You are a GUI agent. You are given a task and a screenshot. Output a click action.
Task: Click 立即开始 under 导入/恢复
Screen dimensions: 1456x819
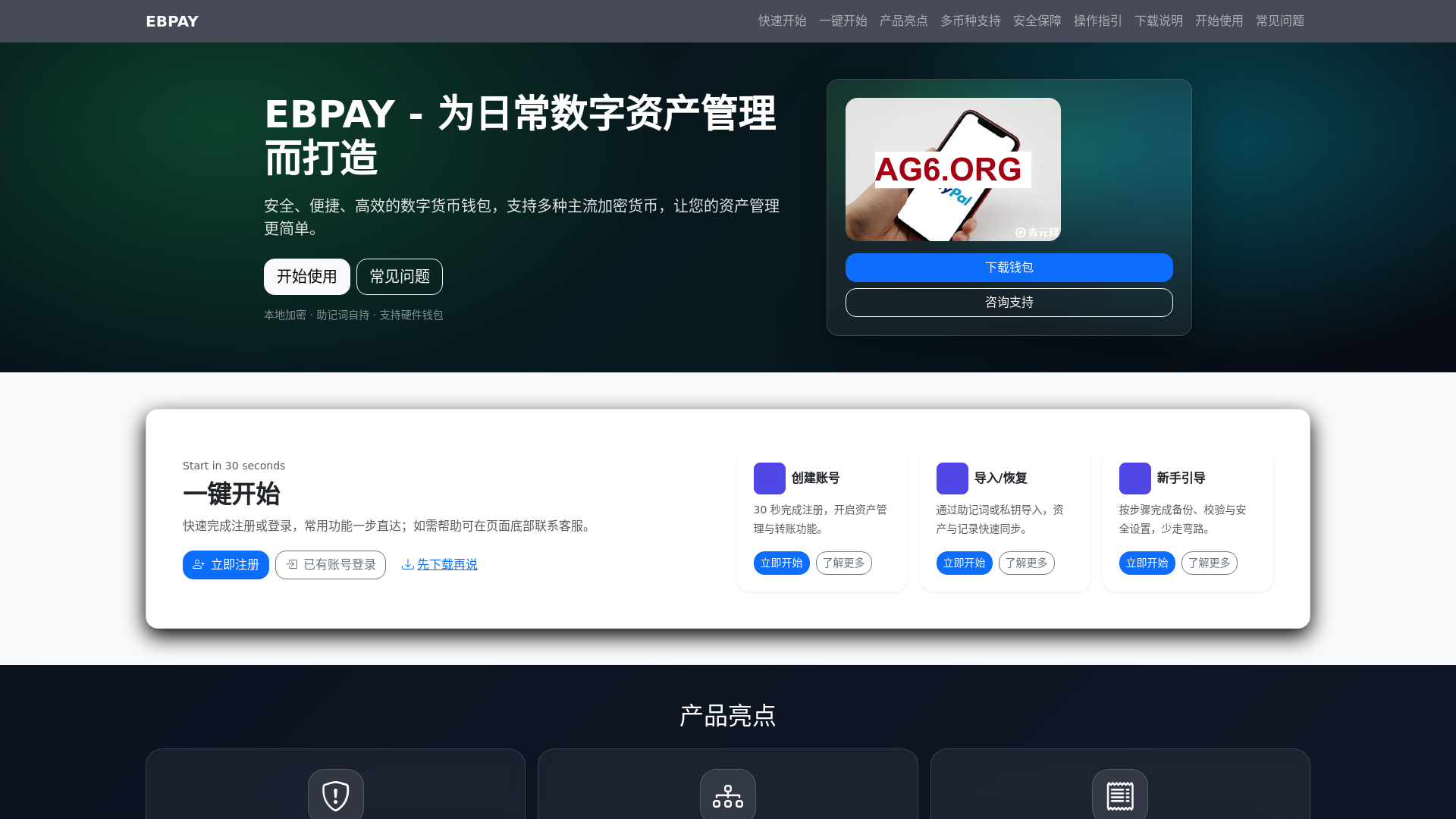tap(964, 563)
